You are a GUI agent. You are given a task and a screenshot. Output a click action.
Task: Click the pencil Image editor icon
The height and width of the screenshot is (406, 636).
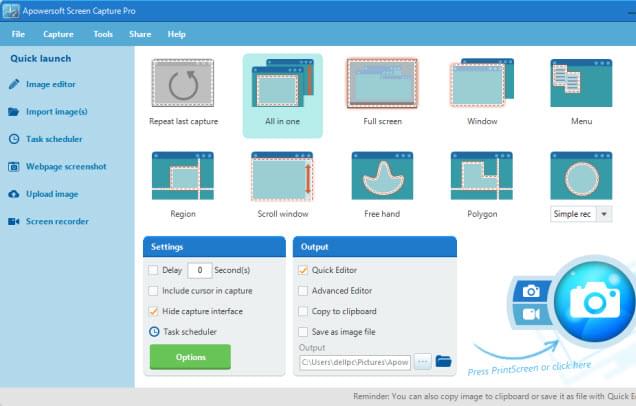(14, 84)
